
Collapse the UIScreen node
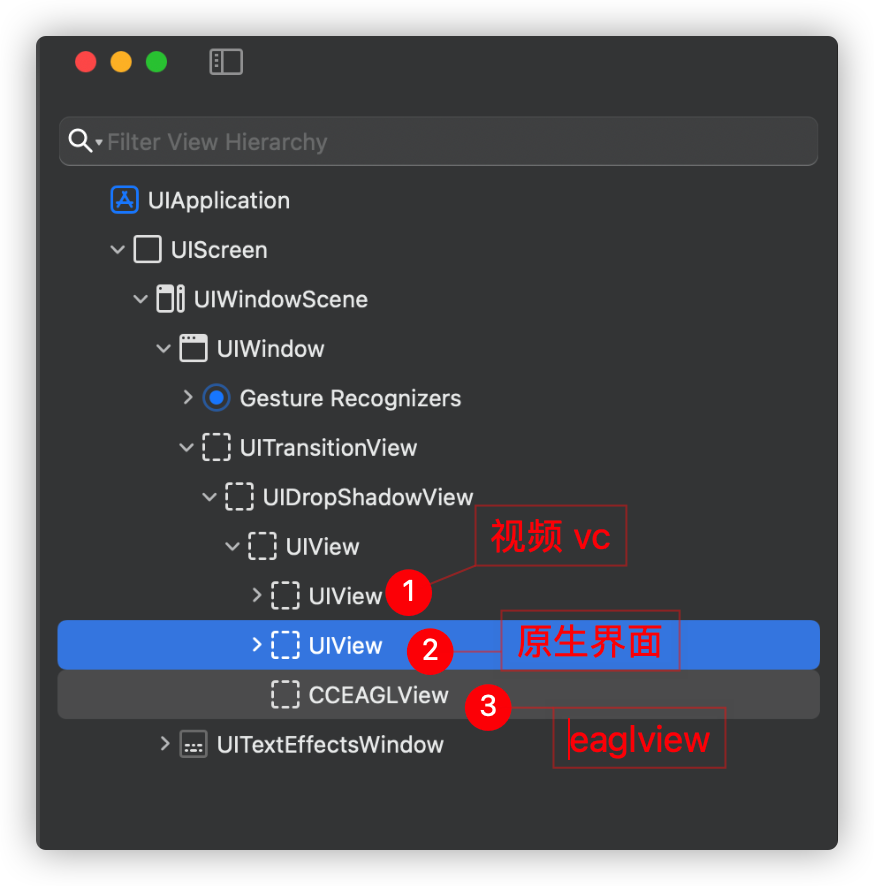[119, 249]
